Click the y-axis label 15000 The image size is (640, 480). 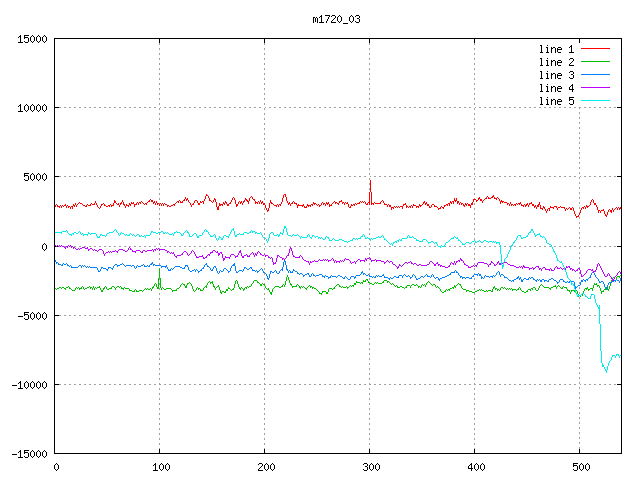coord(31,39)
